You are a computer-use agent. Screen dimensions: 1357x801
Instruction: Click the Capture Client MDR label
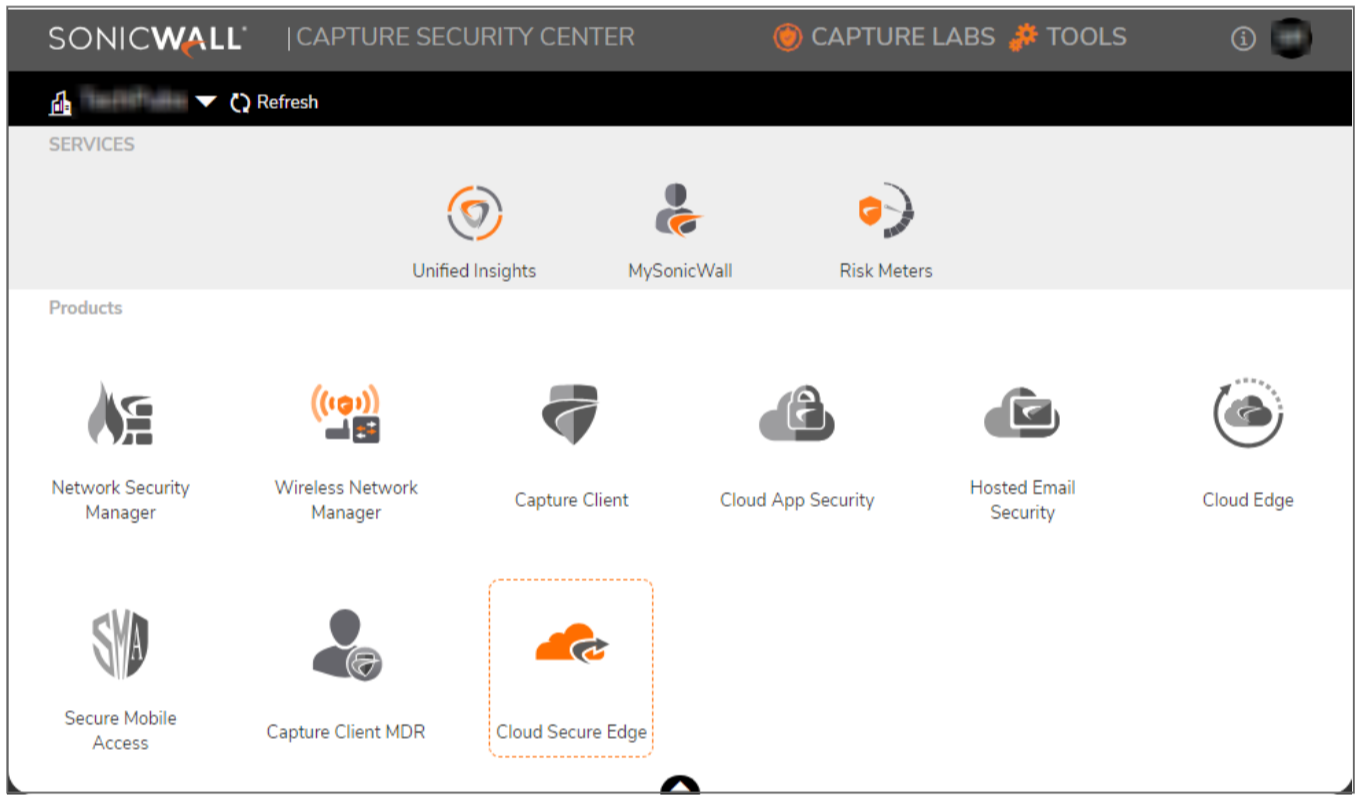click(346, 732)
